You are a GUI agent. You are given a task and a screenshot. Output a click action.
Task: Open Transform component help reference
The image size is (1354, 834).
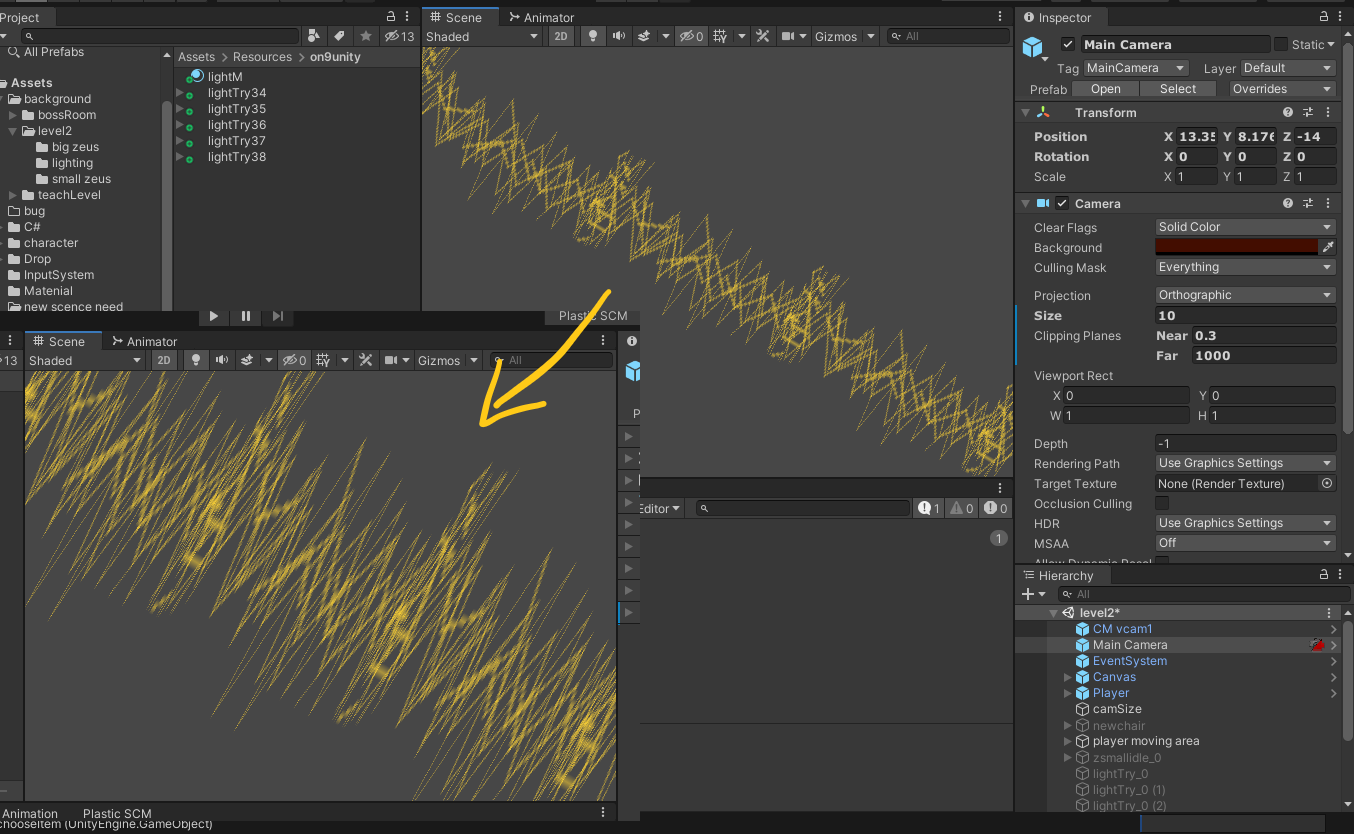click(1289, 113)
